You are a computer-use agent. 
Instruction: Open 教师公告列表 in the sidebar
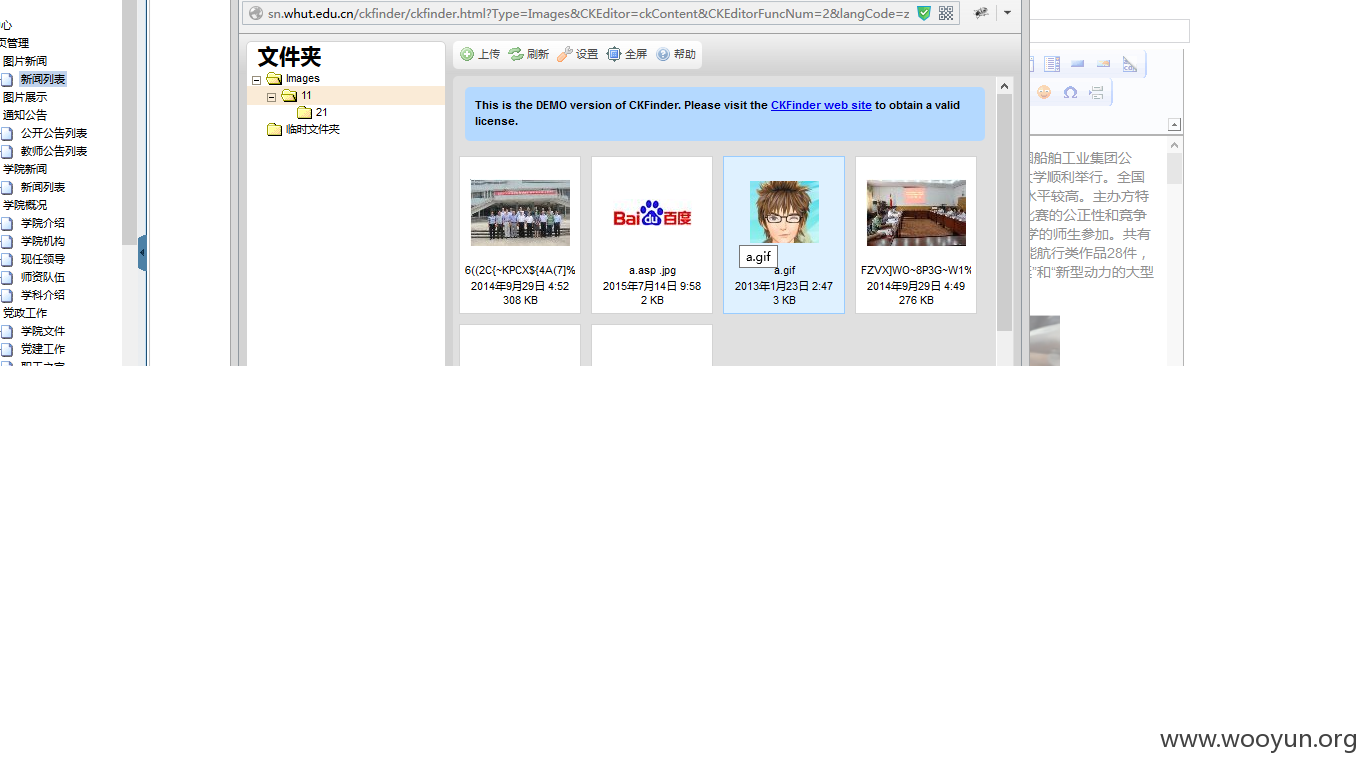point(54,151)
